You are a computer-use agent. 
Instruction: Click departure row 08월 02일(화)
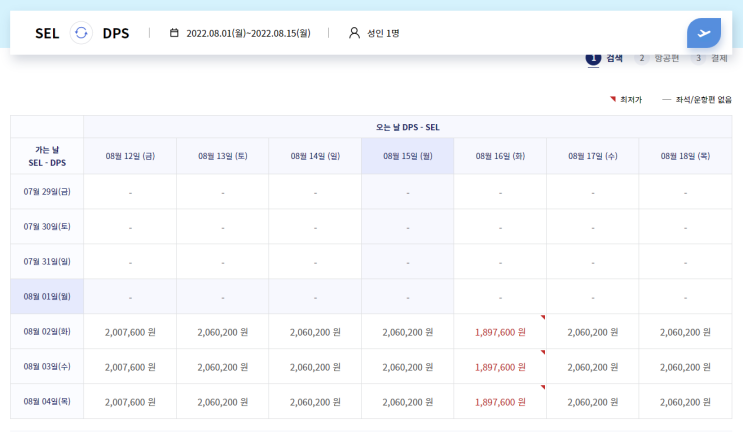pyautogui.click(x=47, y=332)
